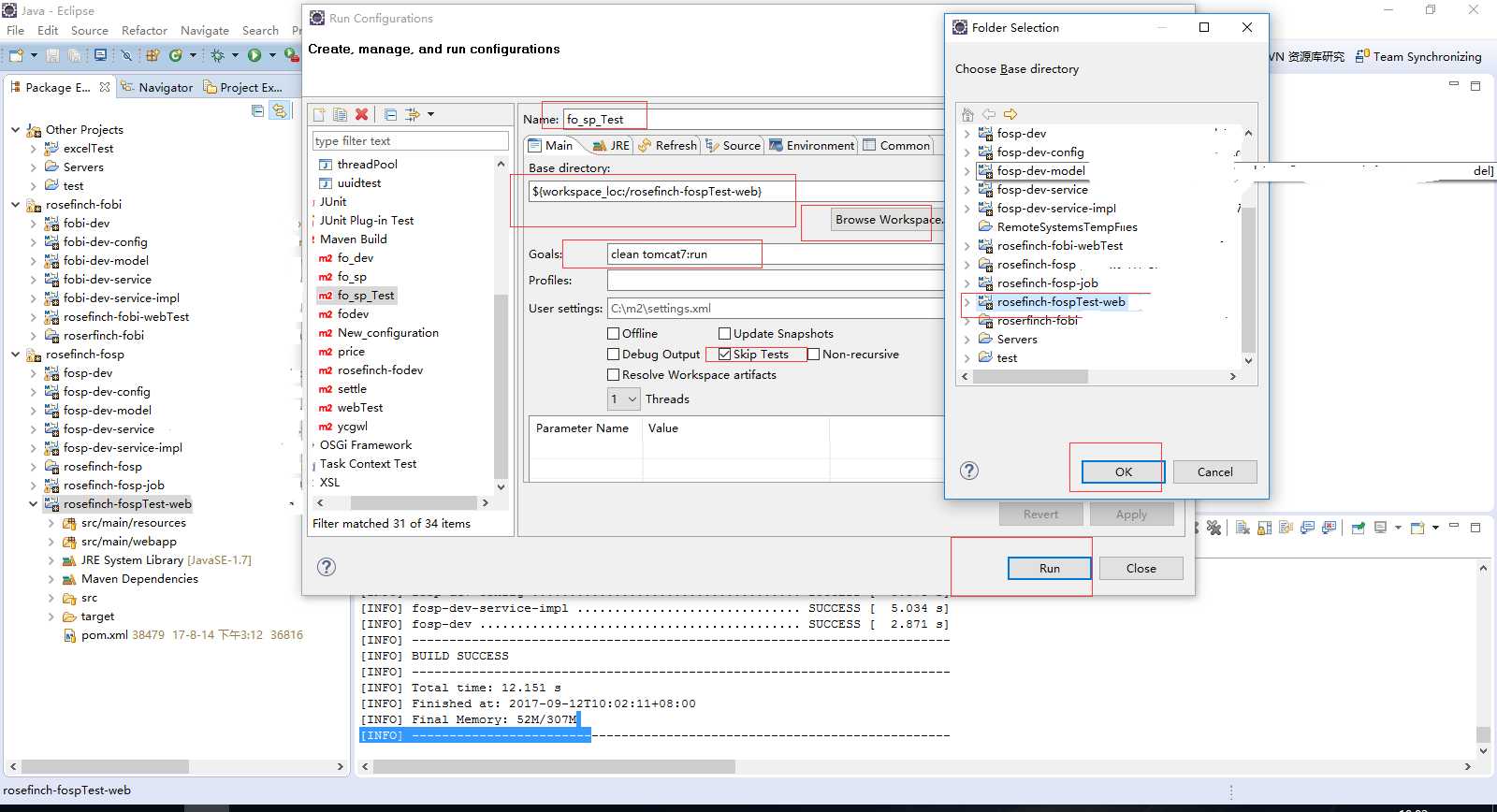This screenshot has height=812, width=1497.
Task: Open the launch configuration filter dropdown arrow
Action: point(430,114)
